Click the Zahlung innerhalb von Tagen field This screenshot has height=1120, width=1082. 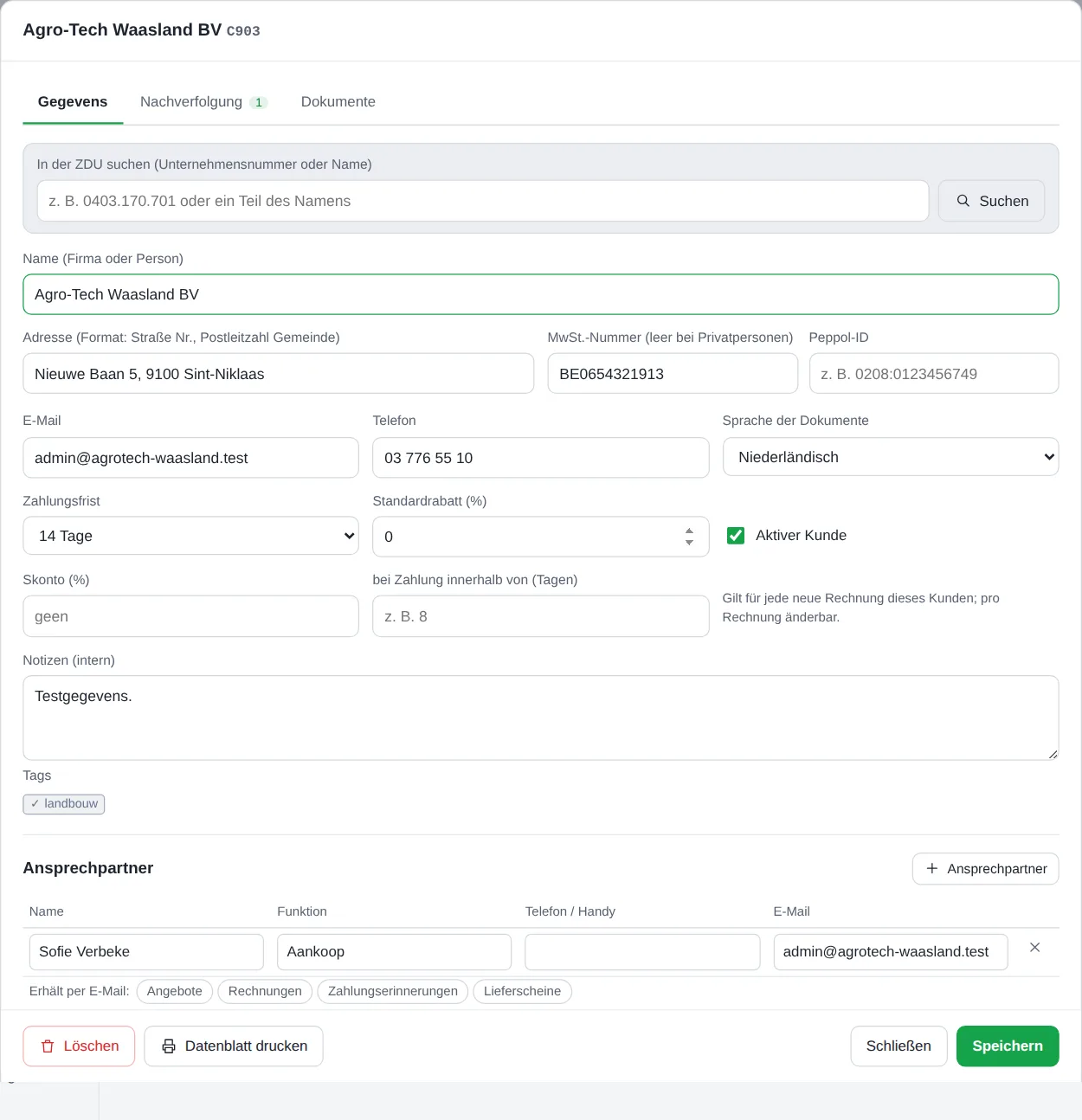(x=541, y=616)
